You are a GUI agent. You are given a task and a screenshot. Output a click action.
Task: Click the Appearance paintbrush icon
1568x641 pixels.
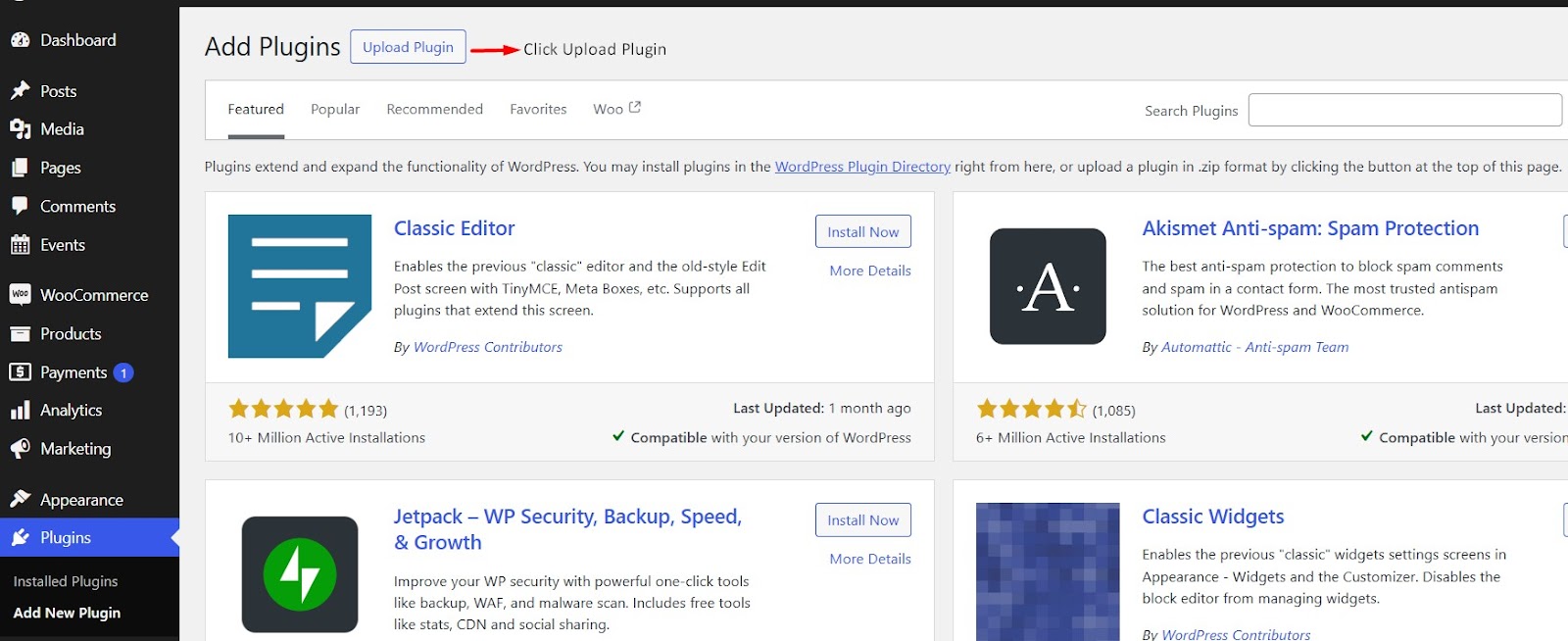[20, 499]
